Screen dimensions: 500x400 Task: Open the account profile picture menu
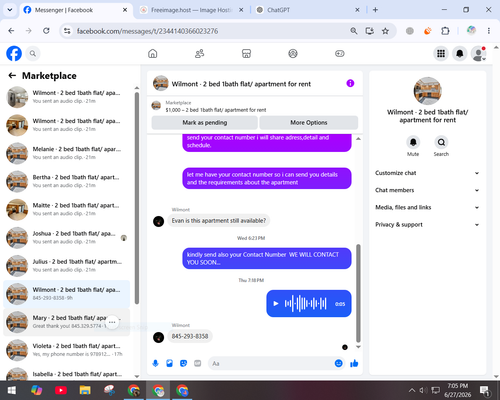point(478,53)
